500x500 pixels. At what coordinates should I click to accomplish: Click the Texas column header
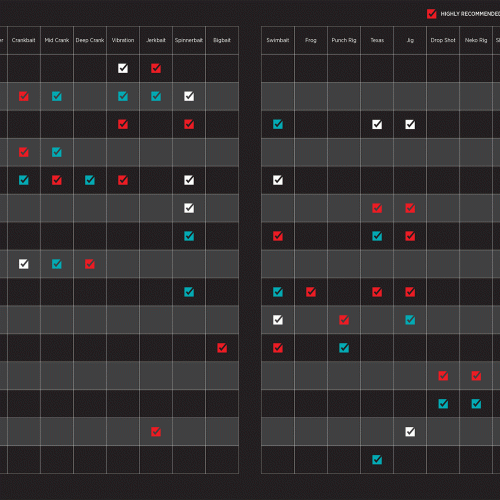(377, 40)
